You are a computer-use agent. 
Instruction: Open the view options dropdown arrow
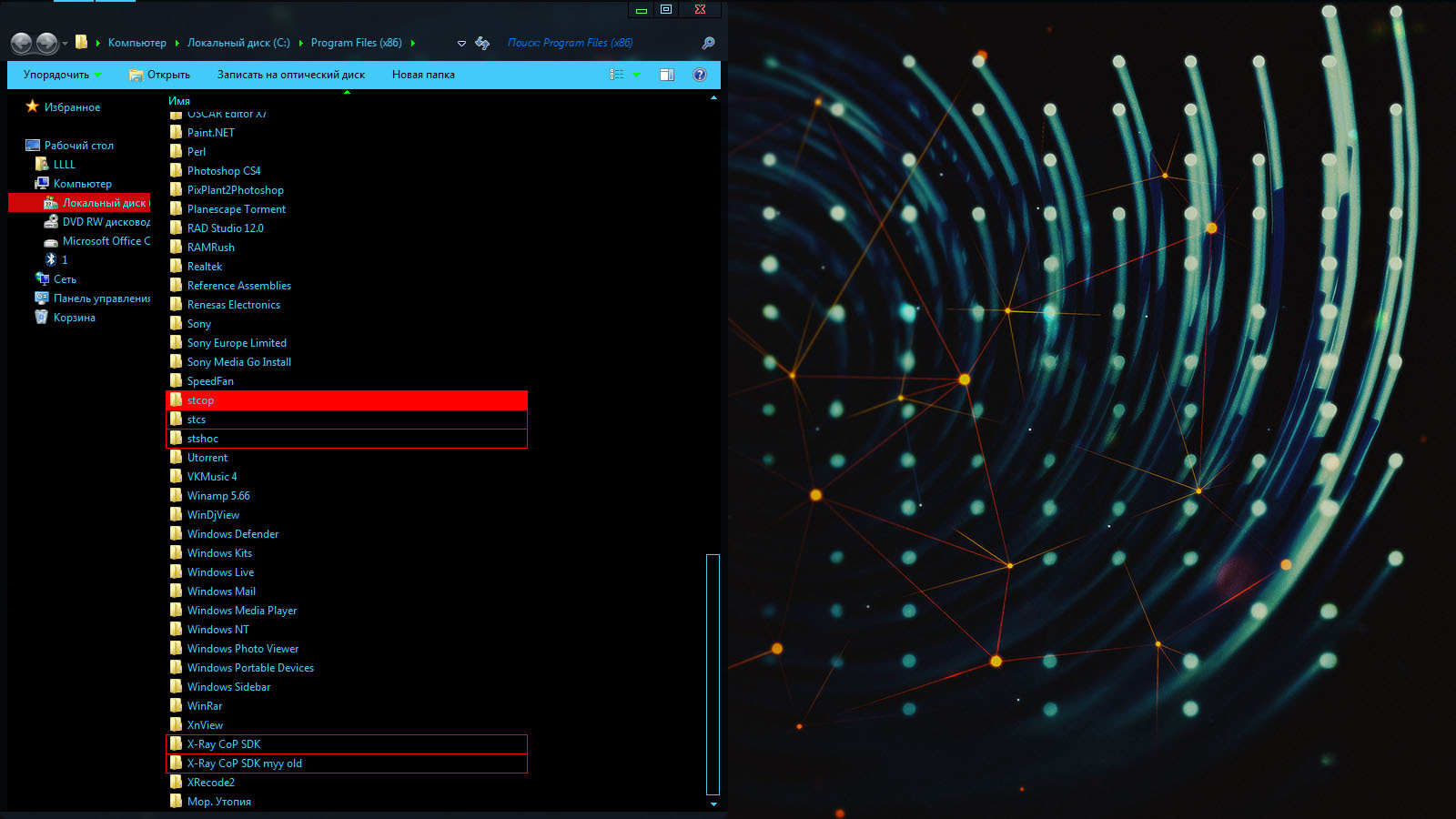636,75
